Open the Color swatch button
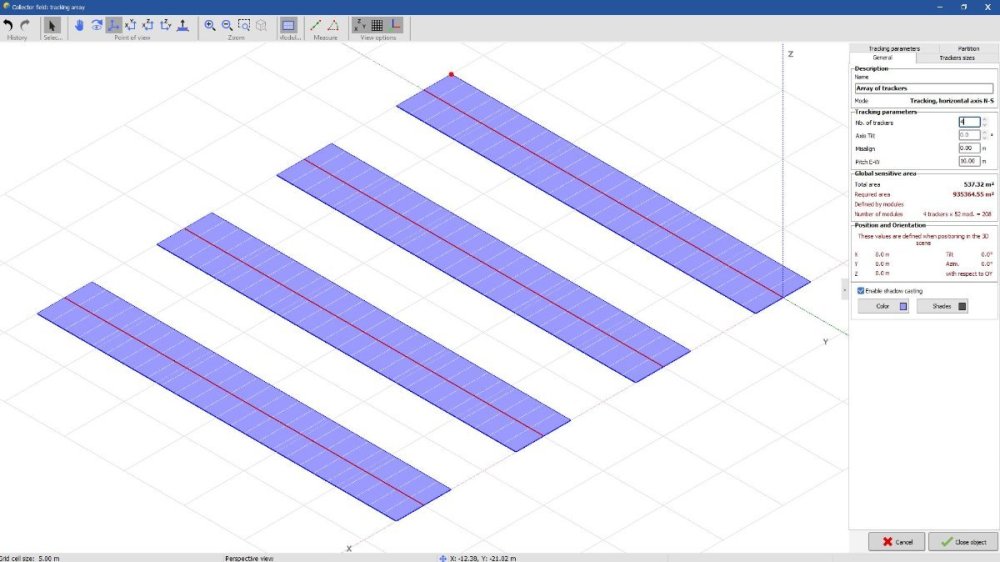The image size is (1000, 562). click(x=883, y=307)
